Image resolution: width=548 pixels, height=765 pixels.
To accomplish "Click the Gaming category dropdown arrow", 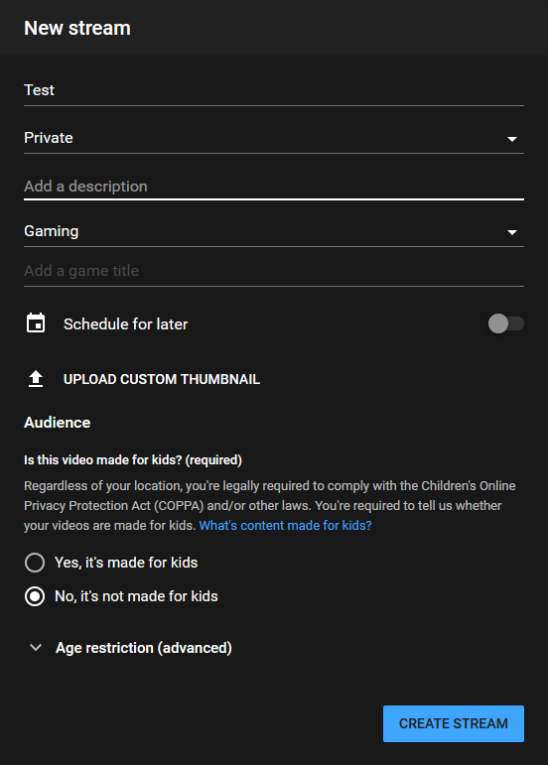I will [x=512, y=232].
